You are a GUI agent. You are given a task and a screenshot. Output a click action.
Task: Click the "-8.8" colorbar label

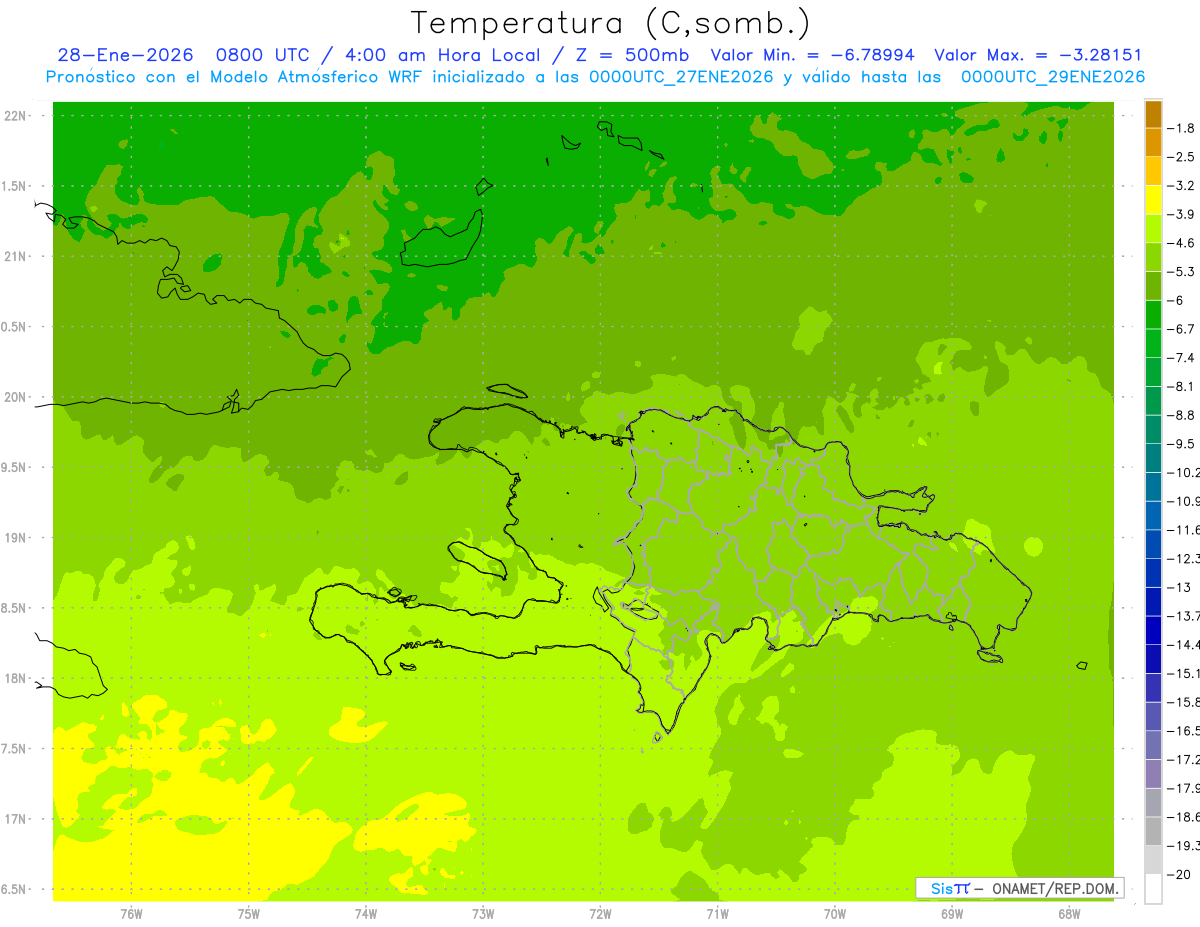(1182, 415)
